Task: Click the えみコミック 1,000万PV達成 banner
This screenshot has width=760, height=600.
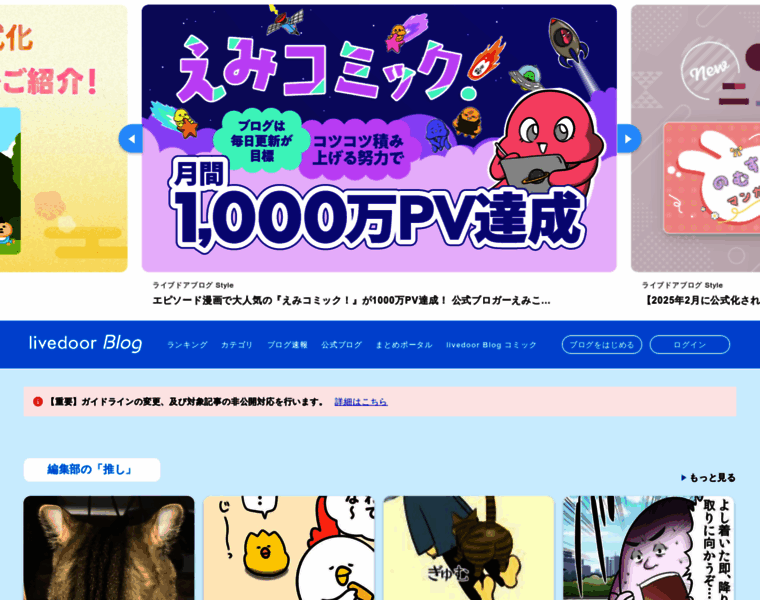Action: click(379, 139)
